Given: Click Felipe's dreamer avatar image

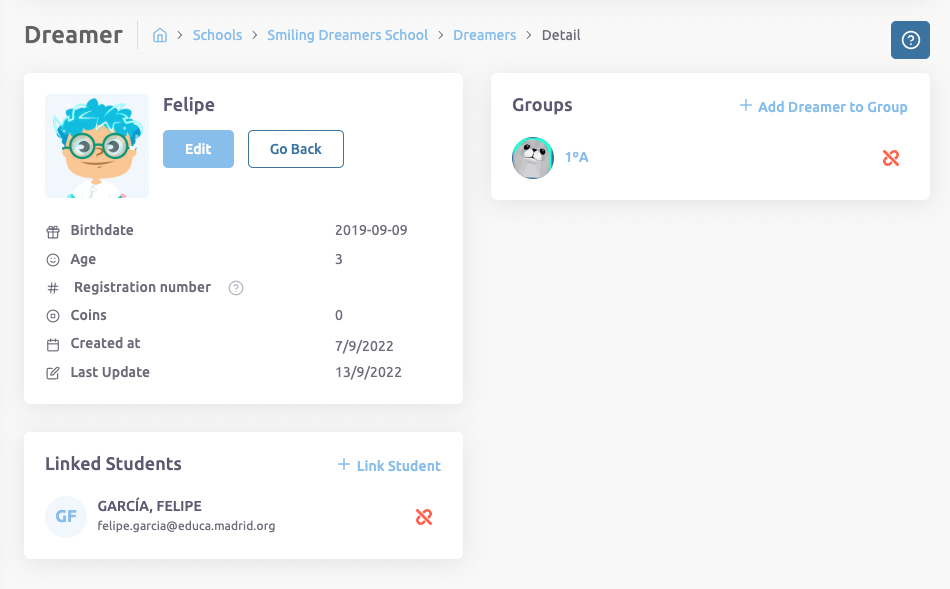Looking at the screenshot, I should click(97, 146).
